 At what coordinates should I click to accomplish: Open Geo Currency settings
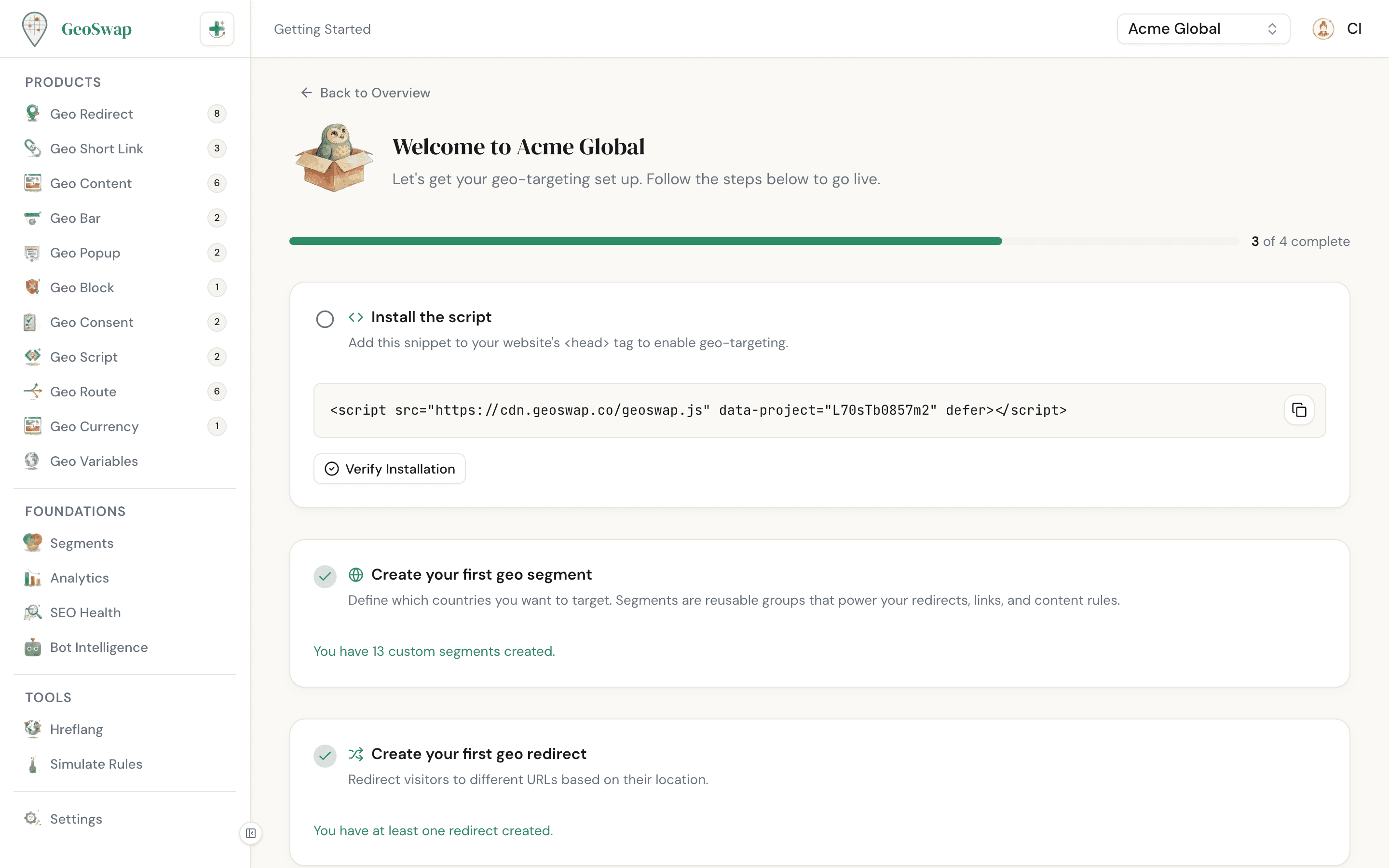94,427
